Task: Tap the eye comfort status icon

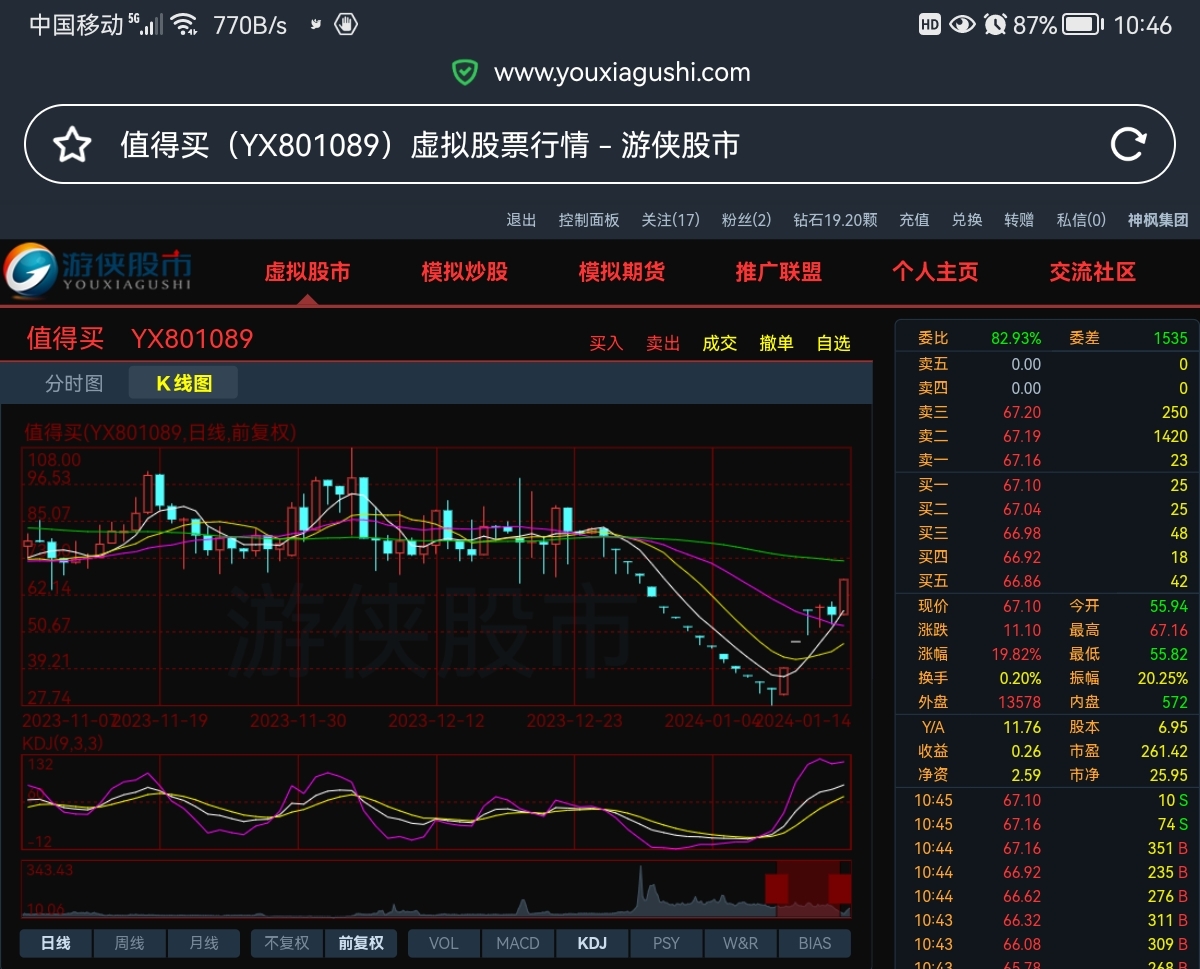Action: tap(962, 25)
